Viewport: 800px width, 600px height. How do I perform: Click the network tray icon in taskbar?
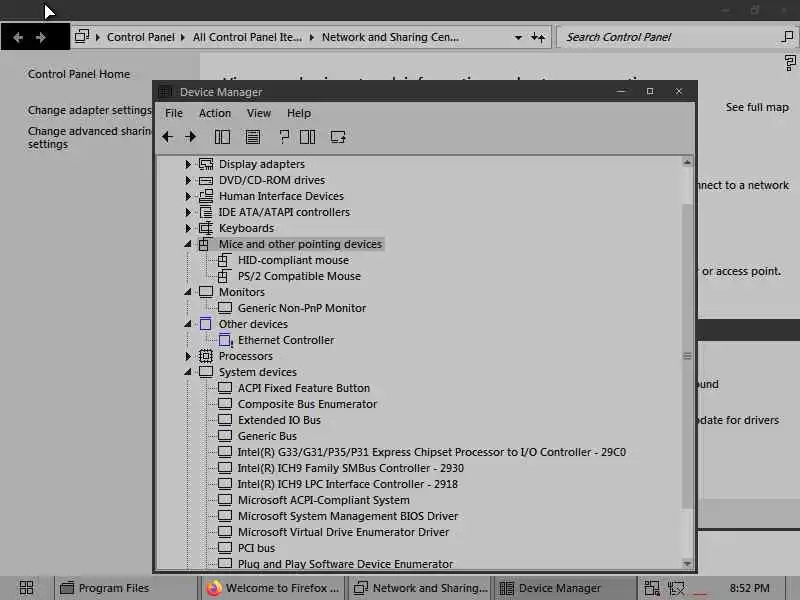677,588
